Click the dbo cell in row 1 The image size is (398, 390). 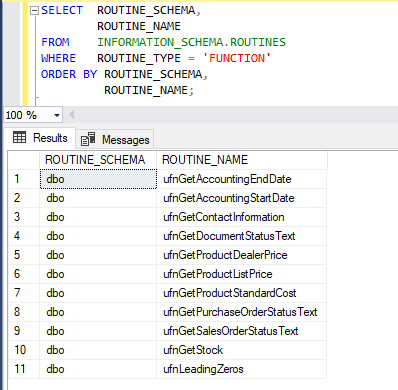tap(98, 179)
